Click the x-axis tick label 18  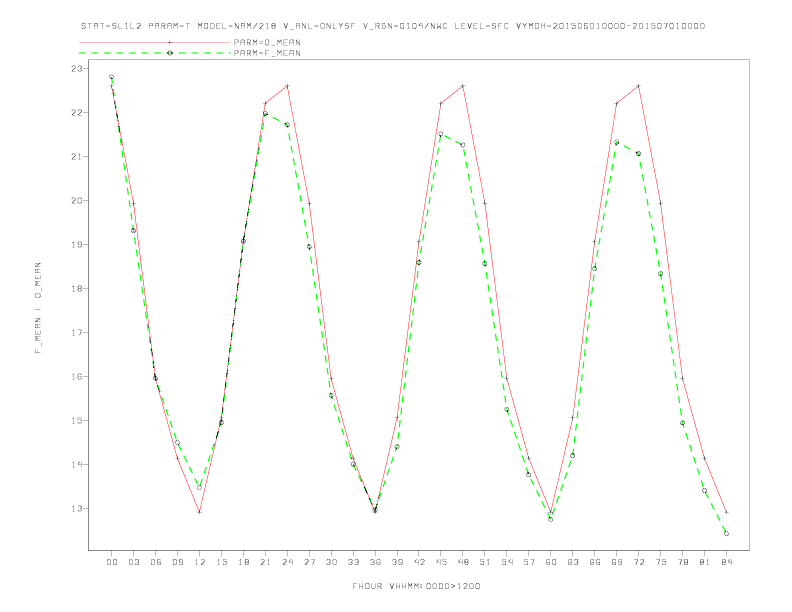tap(243, 562)
